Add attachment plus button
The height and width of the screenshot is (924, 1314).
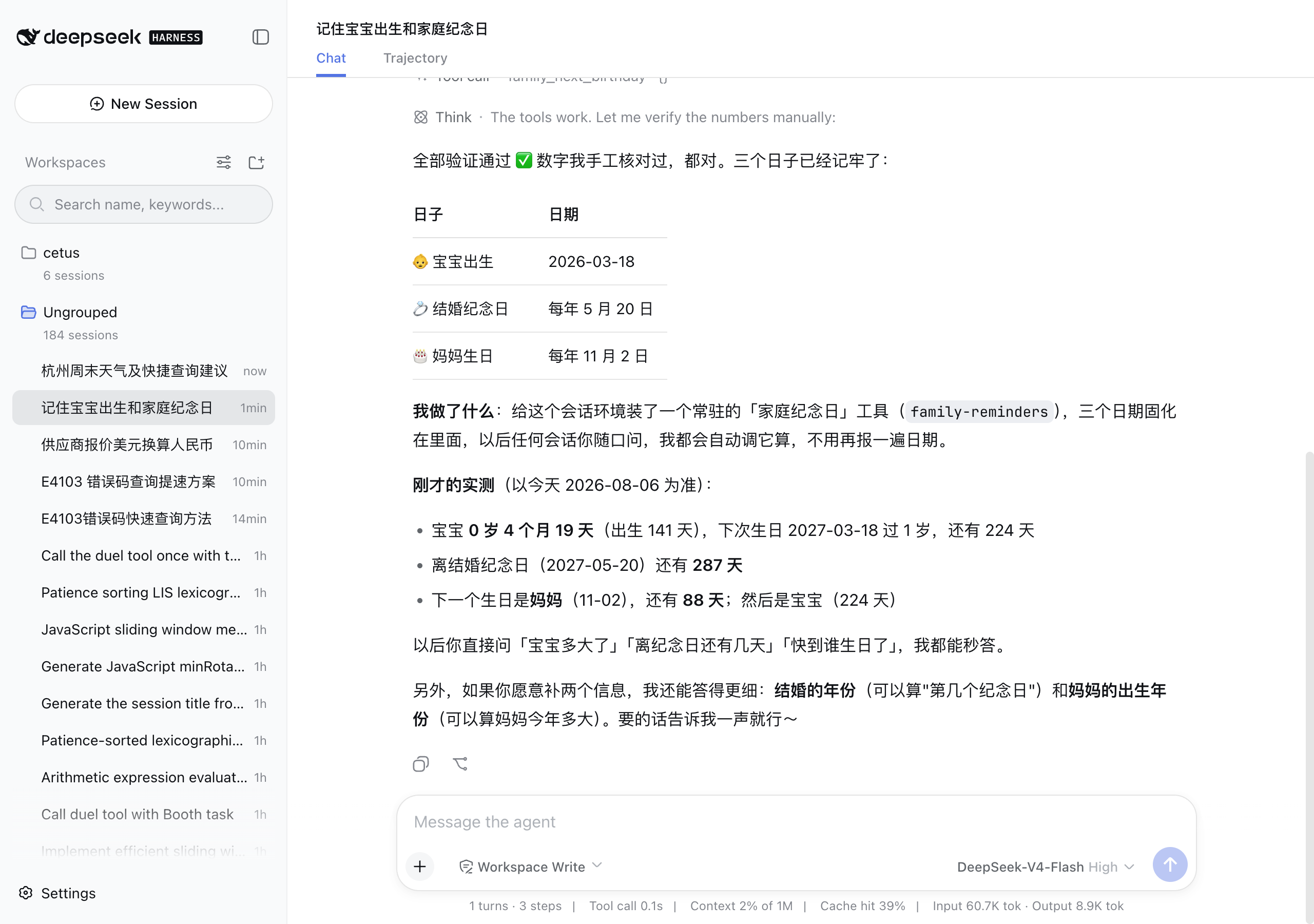tap(420, 866)
